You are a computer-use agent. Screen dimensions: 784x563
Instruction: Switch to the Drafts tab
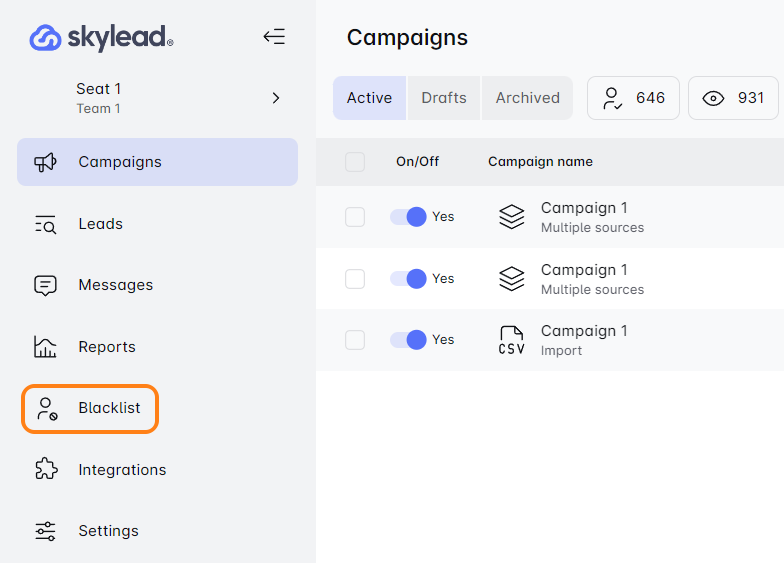point(444,98)
